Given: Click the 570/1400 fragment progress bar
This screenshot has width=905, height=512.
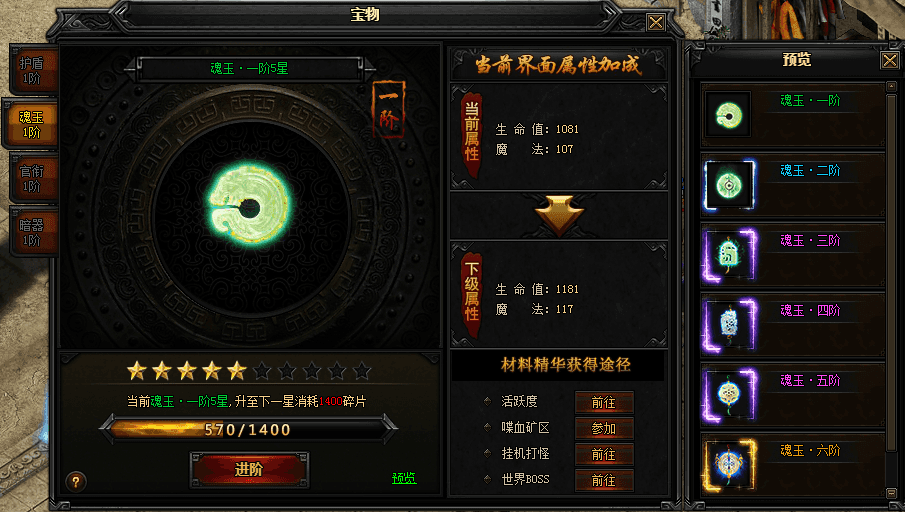Looking at the screenshot, I should click(x=248, y=429).
